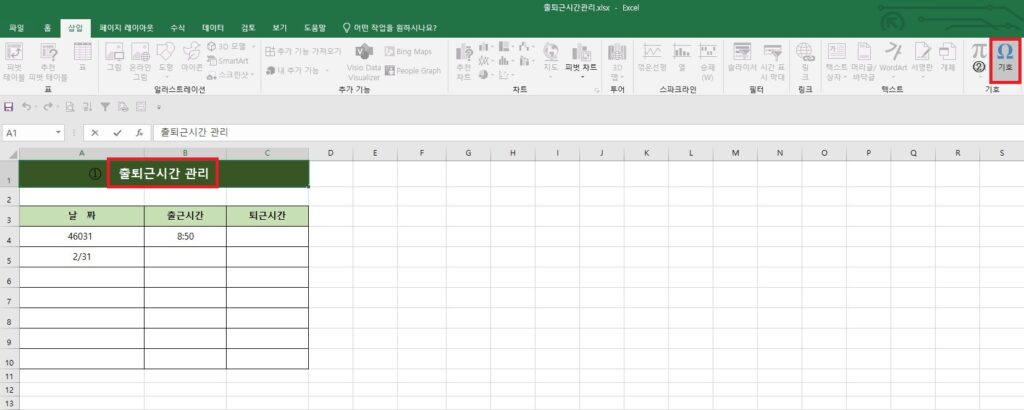Switch to the View (보기) tab
This screenshot has width=1024, height=410.
pos(280,28)
